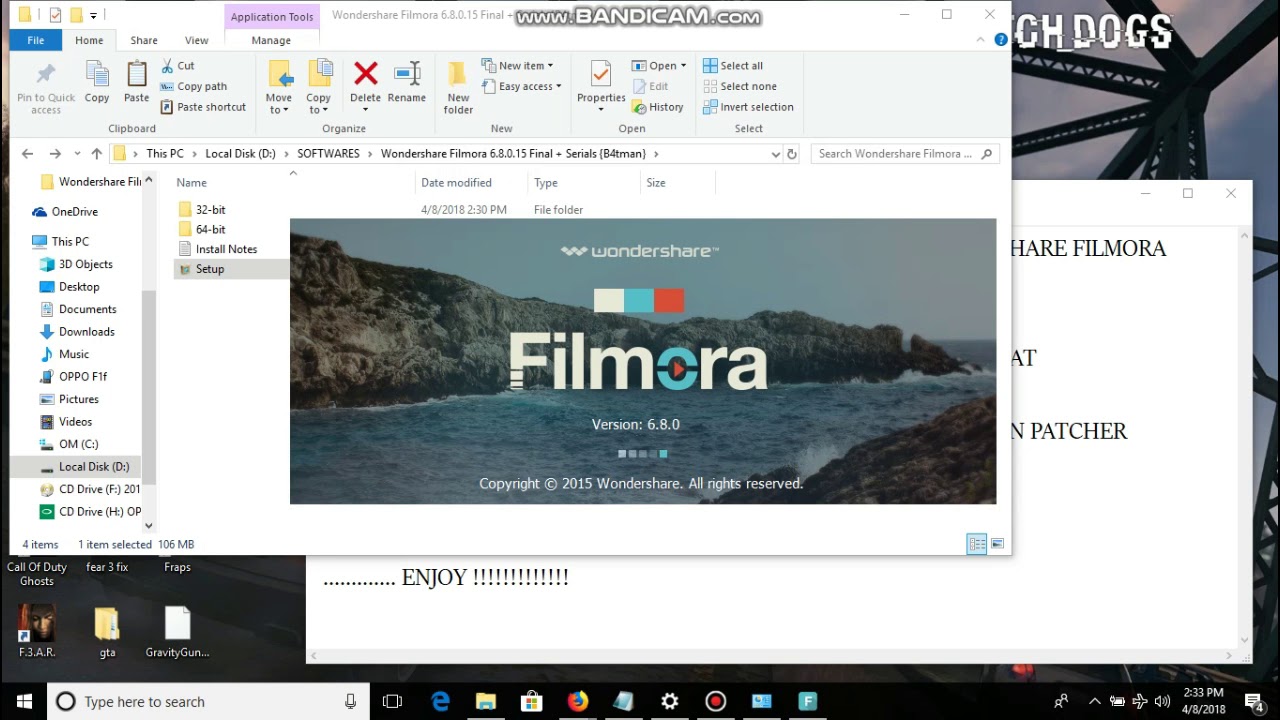Expand recent locations arrow
The width and height of the screenshot is (1280, 720).
pyautogui.click(x=77, y=154)
